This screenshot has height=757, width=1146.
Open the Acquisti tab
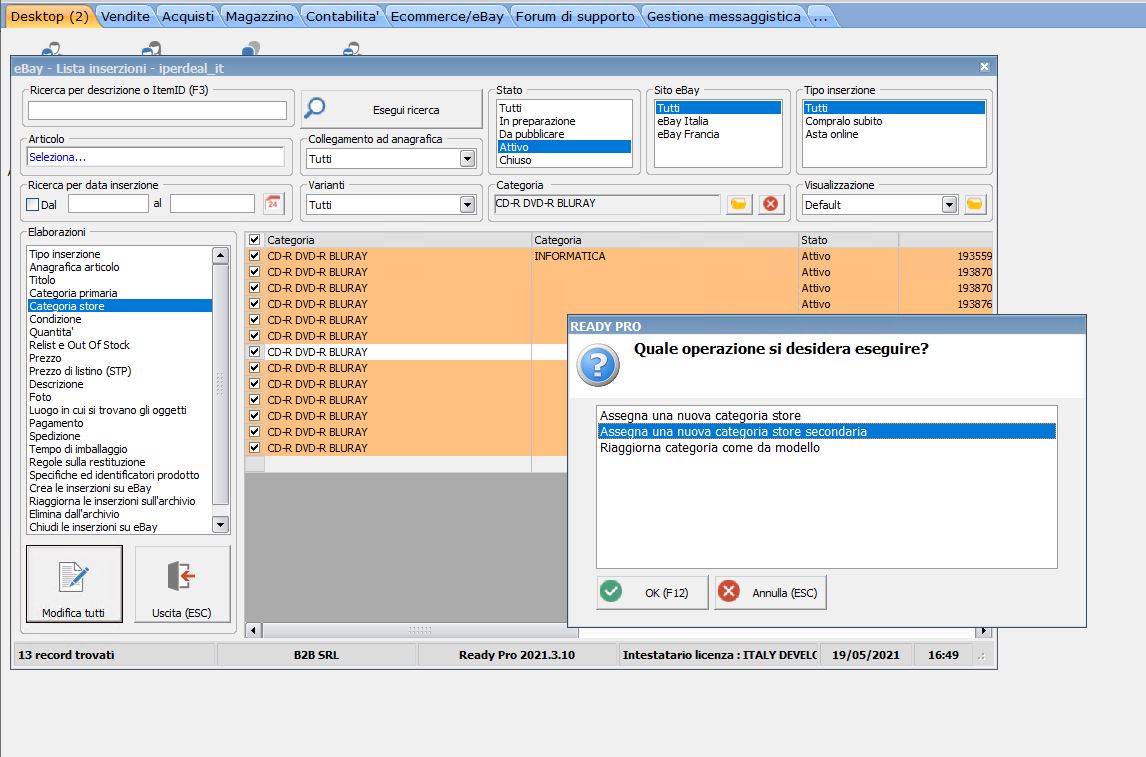[188, 16]
